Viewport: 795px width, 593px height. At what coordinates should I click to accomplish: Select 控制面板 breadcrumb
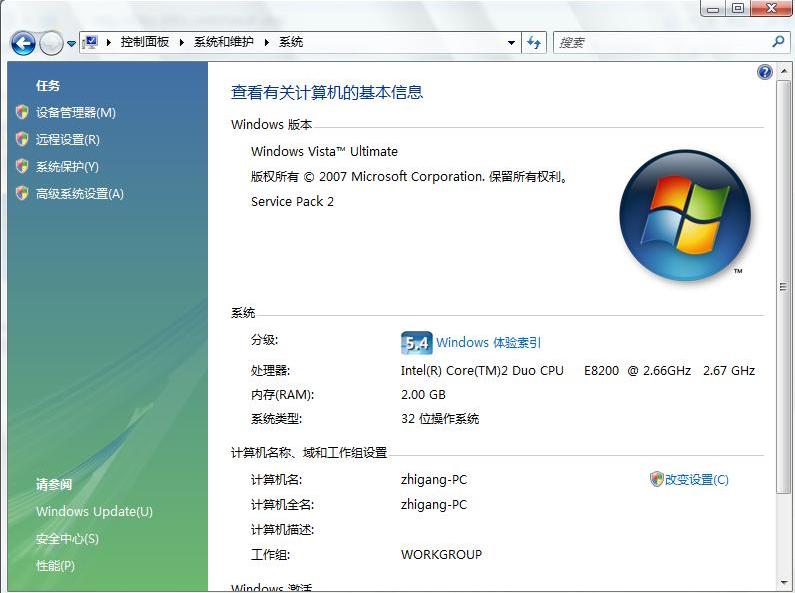pyautogui.click(x=144, y=42)
